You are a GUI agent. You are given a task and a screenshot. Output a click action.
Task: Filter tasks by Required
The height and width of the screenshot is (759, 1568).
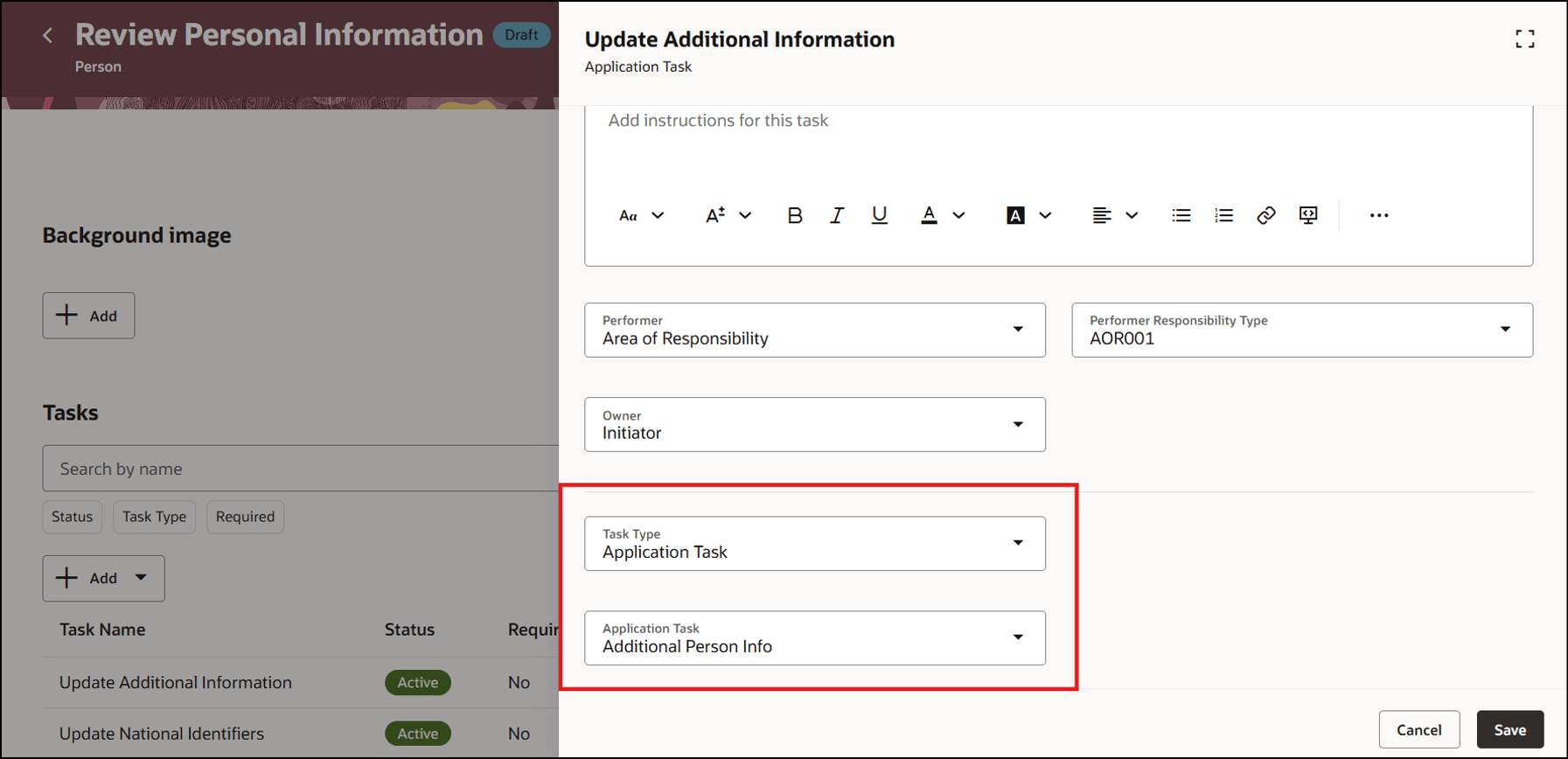(245, 517)
